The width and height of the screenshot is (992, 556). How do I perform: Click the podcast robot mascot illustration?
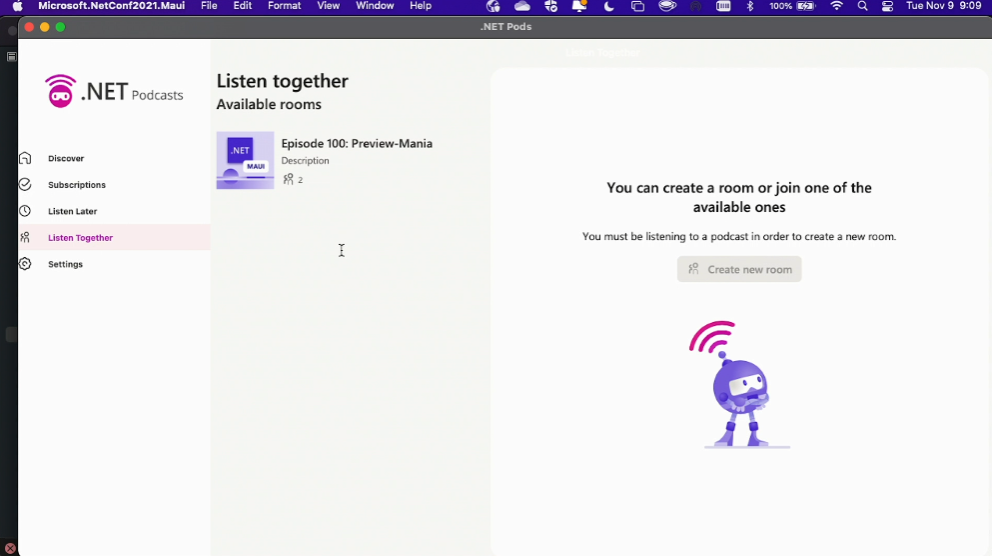click(x=740, y=385)
